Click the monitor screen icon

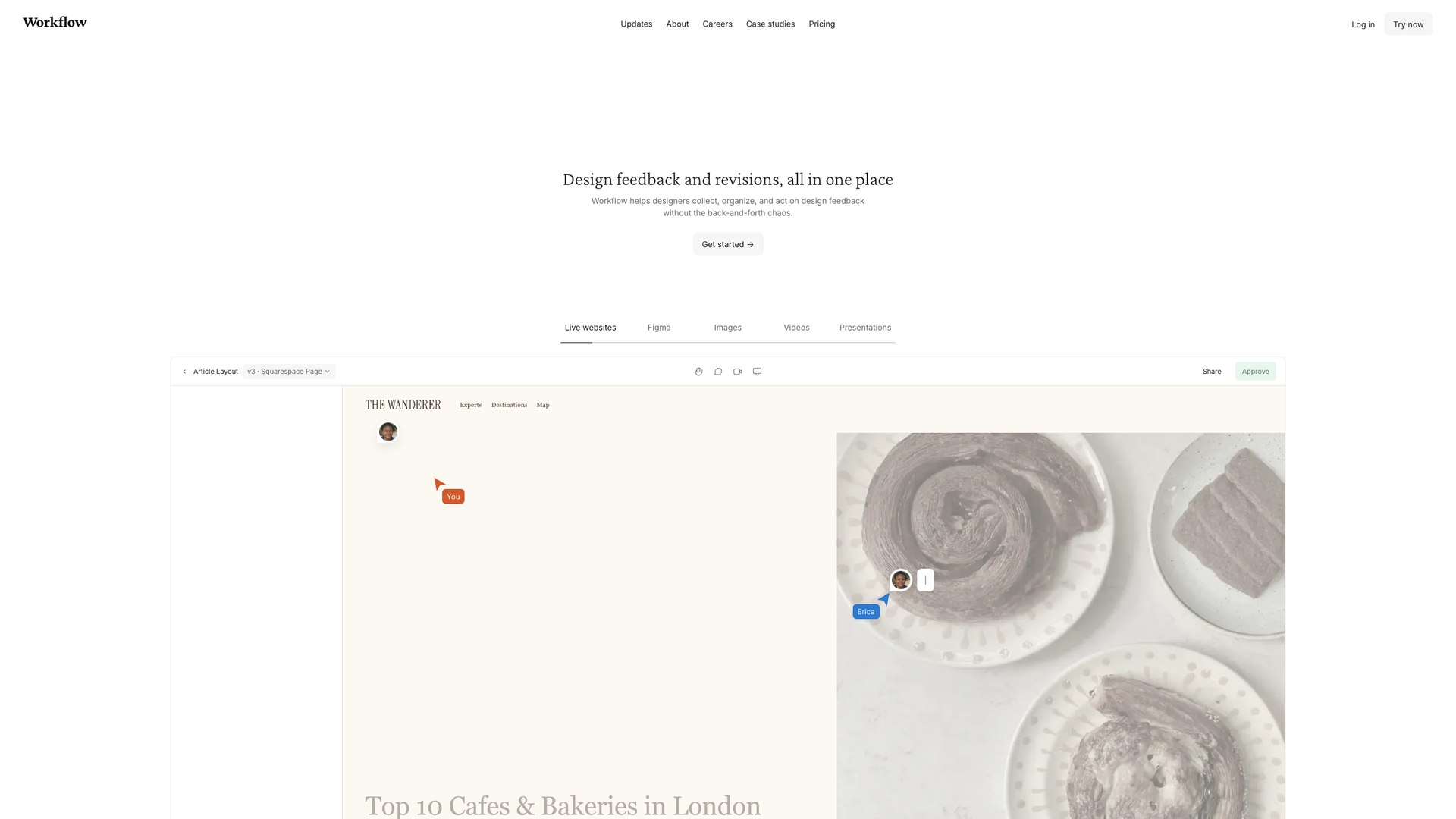(757, 372)
